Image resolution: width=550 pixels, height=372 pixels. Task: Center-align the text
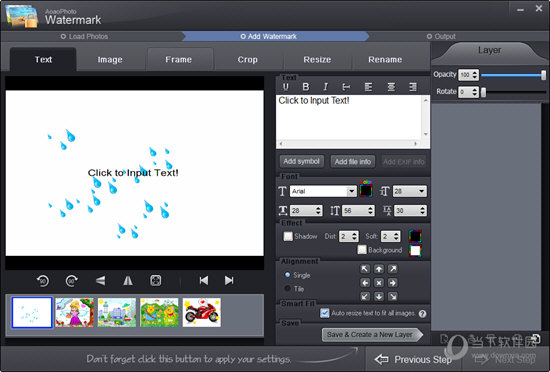point(391,87)
